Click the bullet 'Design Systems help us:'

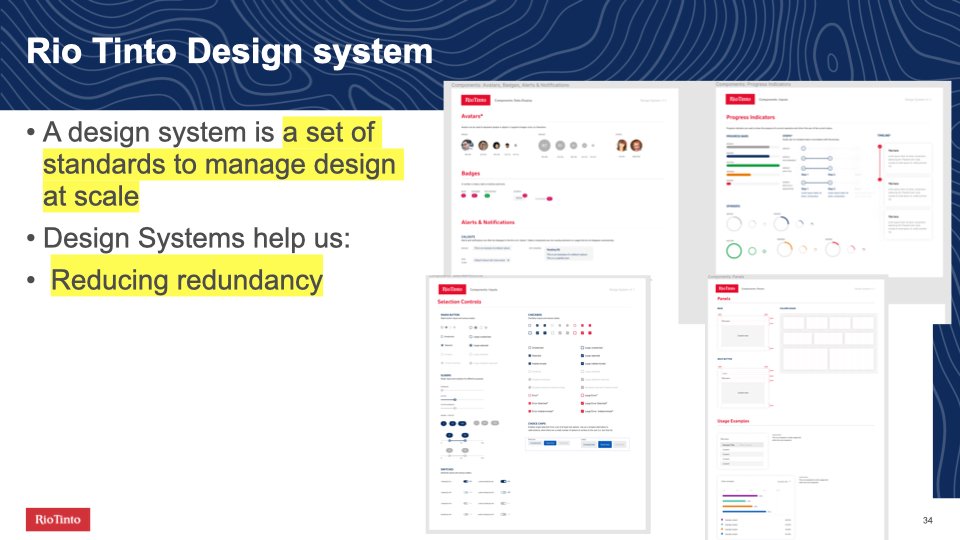coord(197,238)
